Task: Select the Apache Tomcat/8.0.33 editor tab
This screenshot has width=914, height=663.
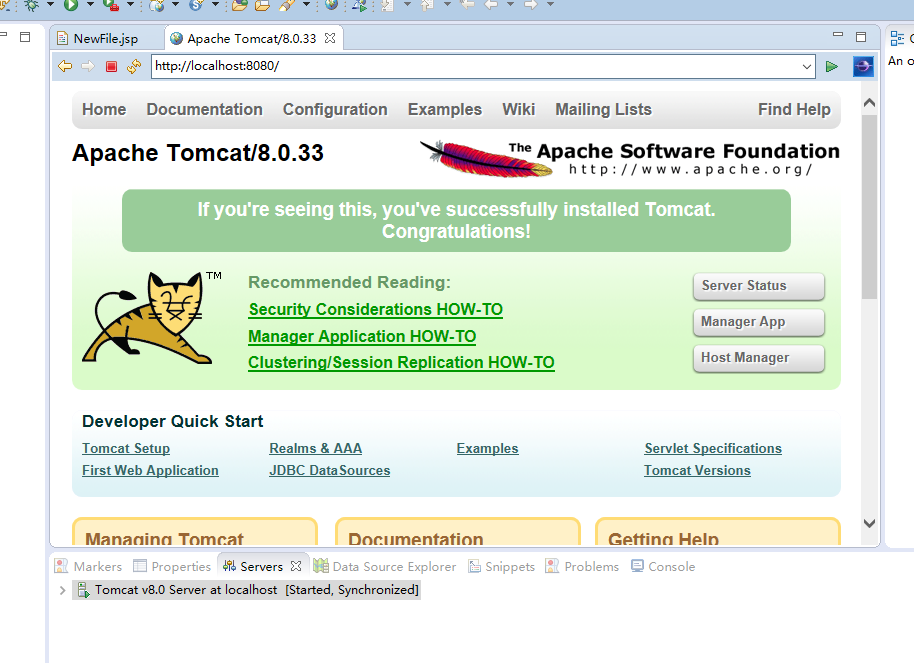Action: pos(252,38)
